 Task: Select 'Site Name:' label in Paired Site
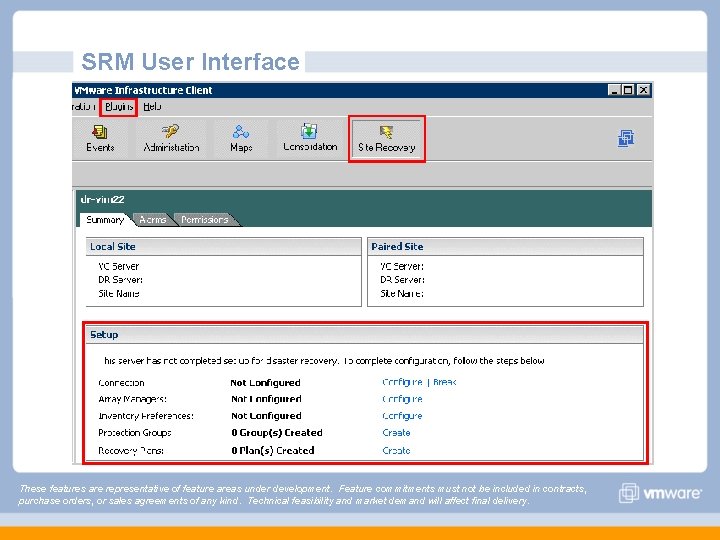click(402, 293)
